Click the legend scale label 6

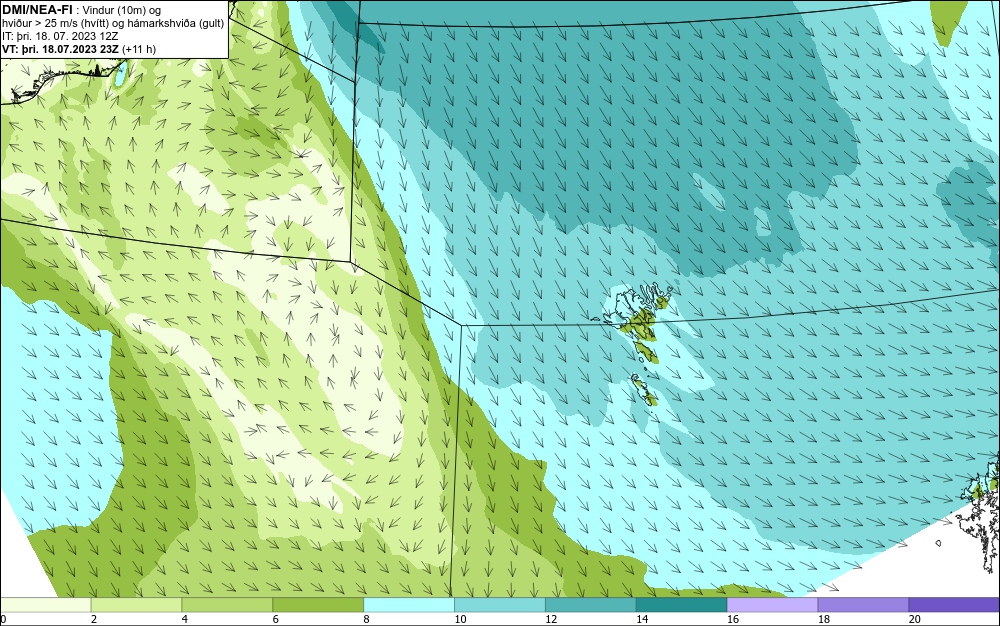pos(276,619)
